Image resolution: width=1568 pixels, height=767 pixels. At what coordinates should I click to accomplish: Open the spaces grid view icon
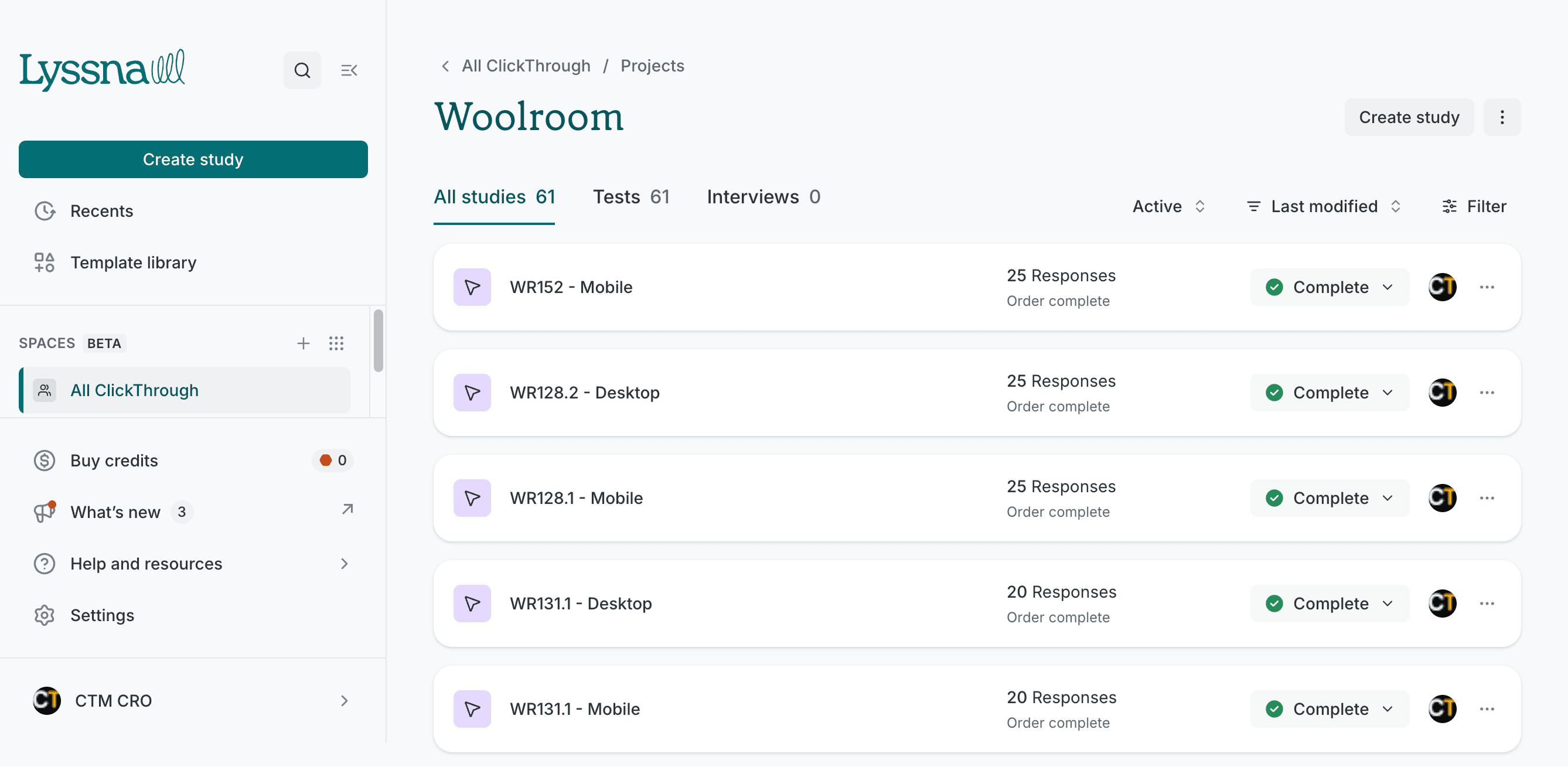tap(336, 343)
